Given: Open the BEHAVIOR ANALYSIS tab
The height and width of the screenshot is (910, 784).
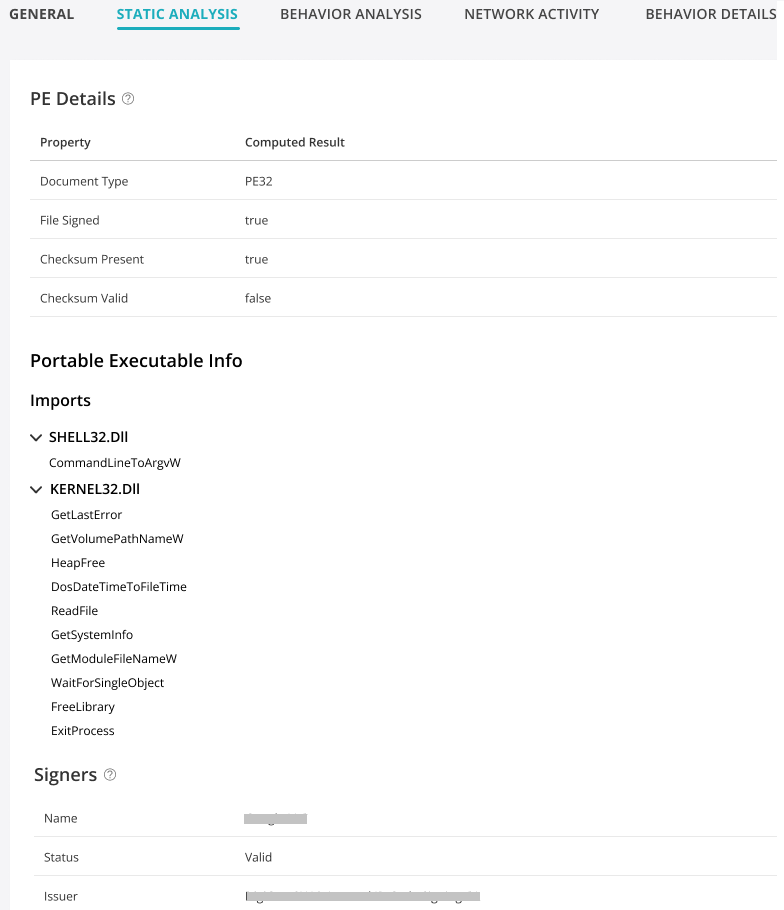Looking at the screenshot, I should click(351, 14).
